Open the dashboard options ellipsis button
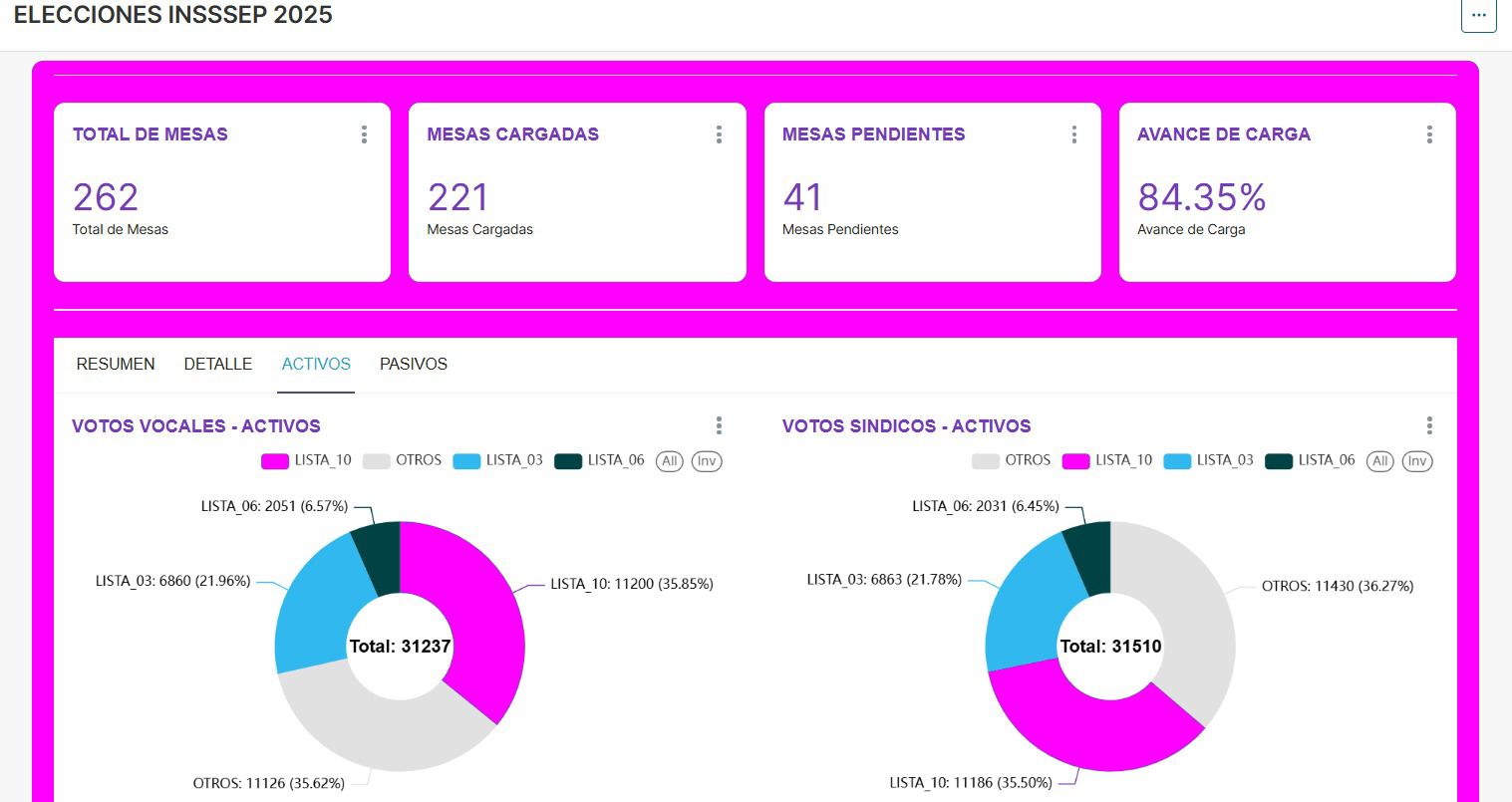The image size is (1512, 802). click(1478, 16)
